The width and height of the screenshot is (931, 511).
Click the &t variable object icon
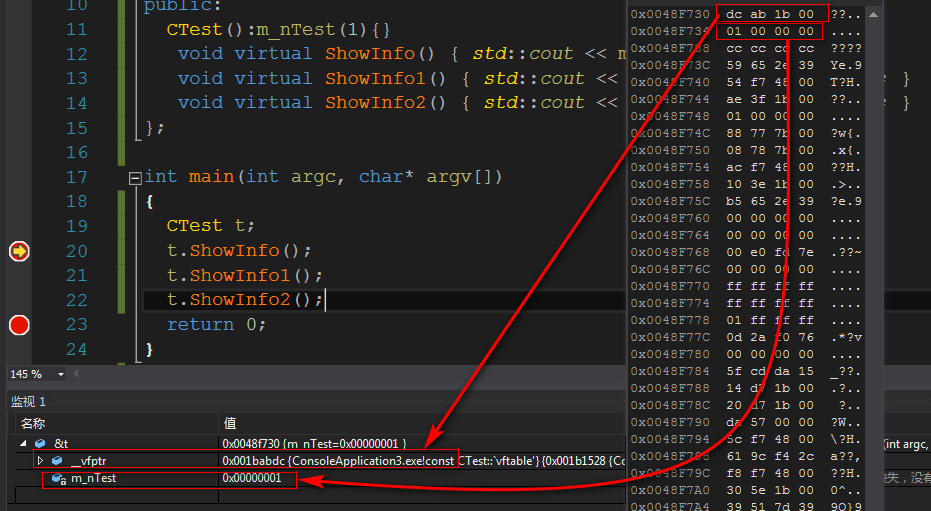41,443
